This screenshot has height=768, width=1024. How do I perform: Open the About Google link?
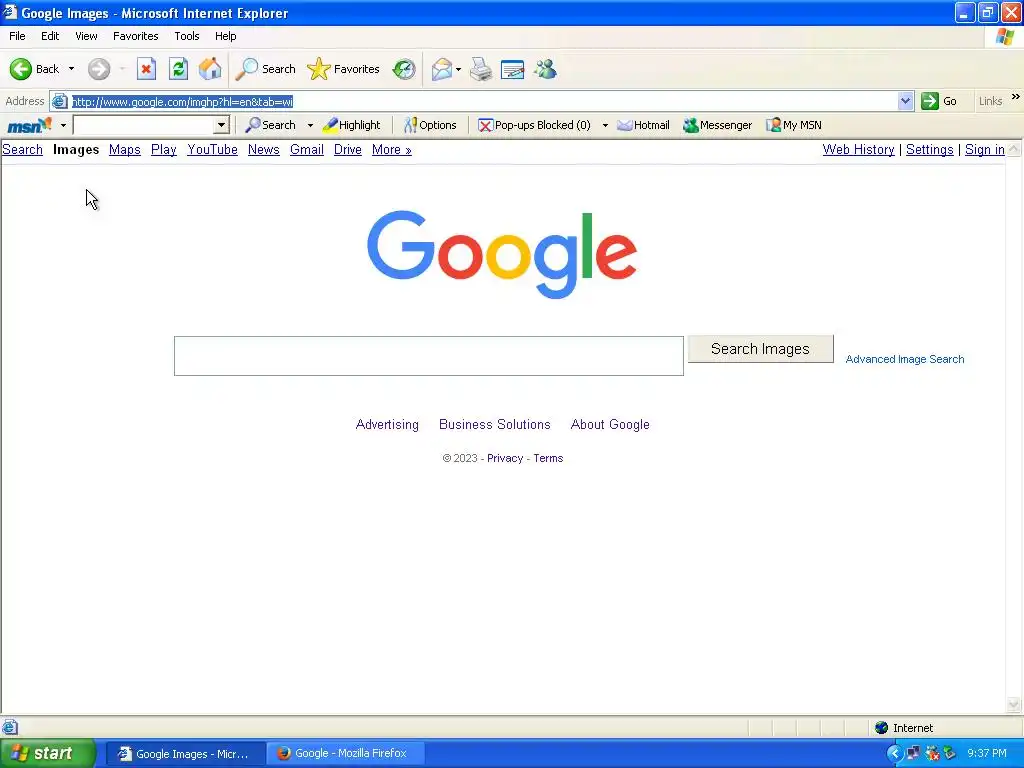pos(610,424)
